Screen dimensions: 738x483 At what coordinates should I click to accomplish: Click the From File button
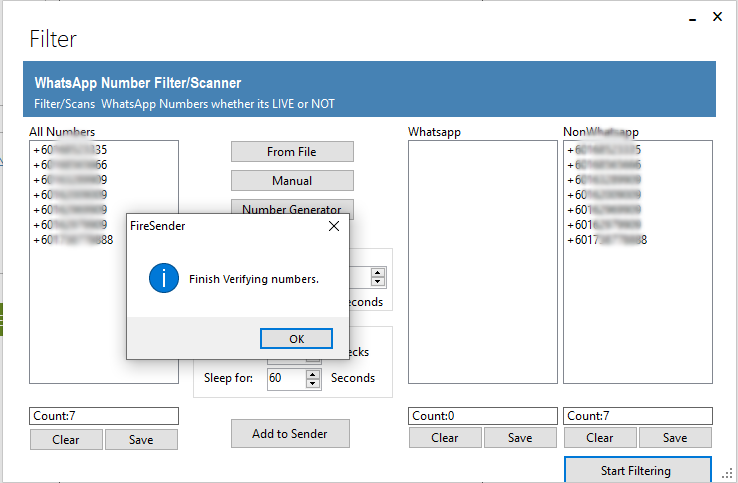[x=292, y=152]
